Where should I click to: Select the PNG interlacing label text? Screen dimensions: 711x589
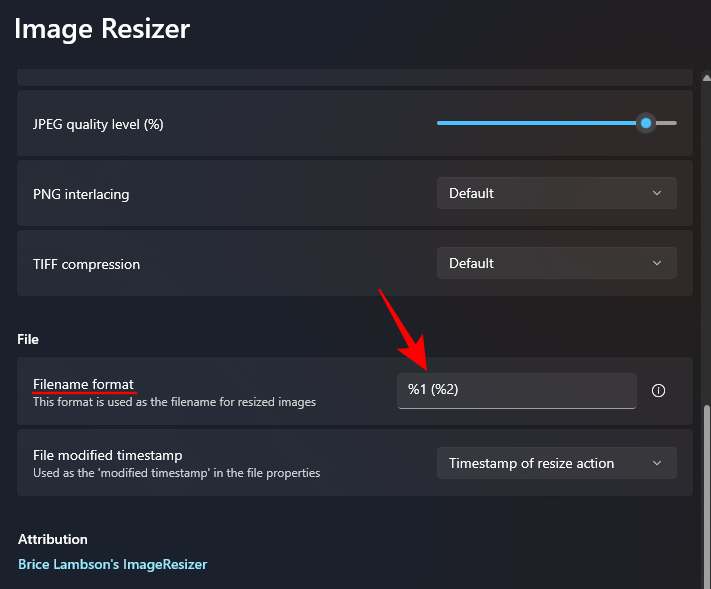pos(81,194)
